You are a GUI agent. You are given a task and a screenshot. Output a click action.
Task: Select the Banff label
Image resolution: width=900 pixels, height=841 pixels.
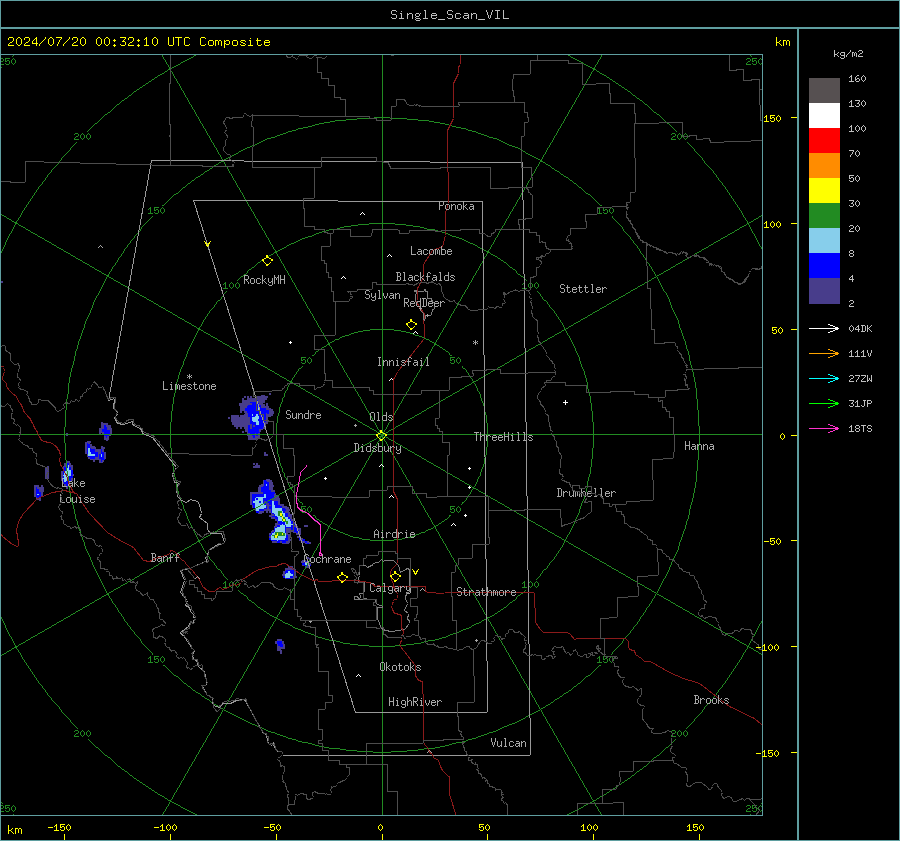click(x=165, y=557)
